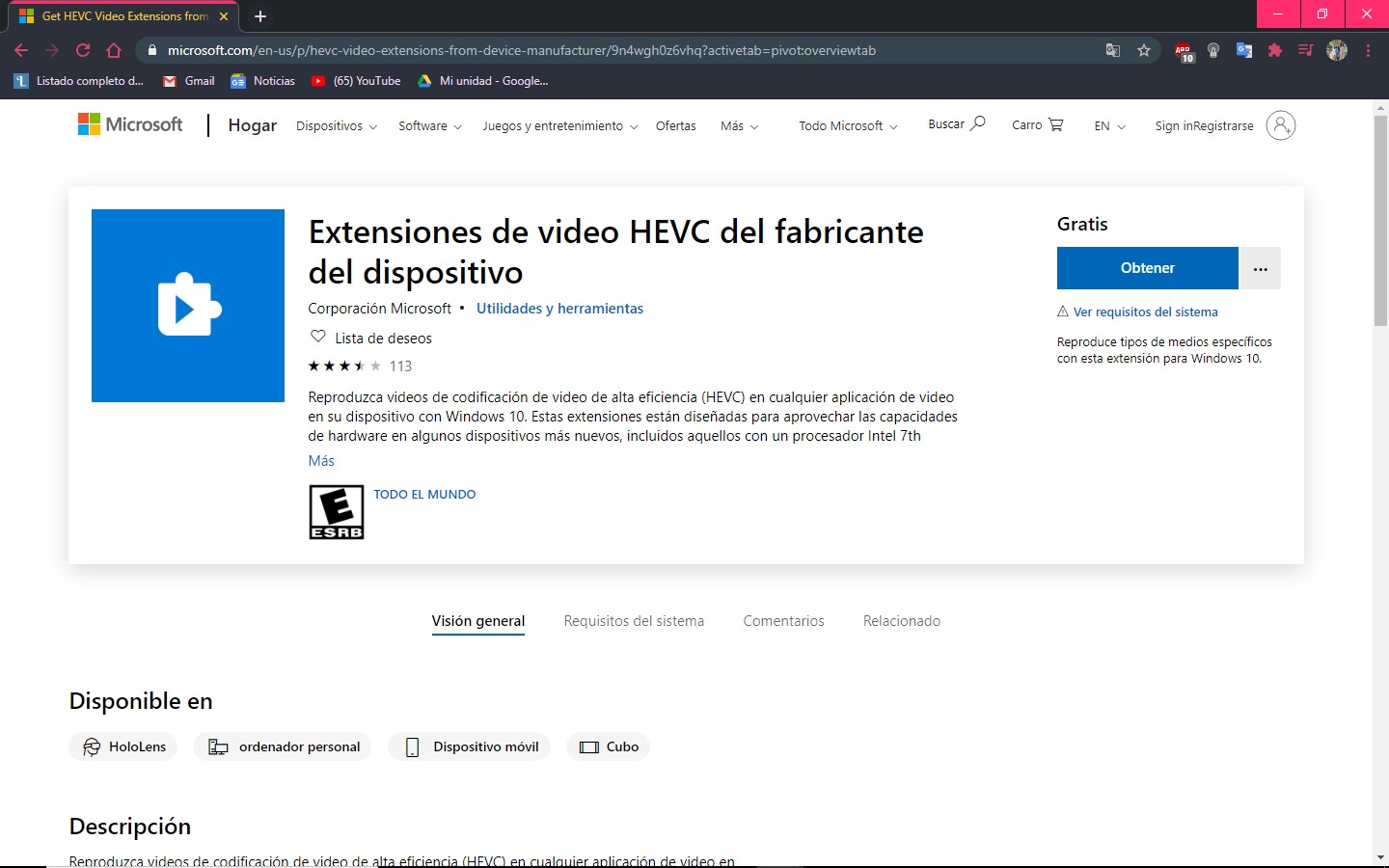Open the Chrome extensions puzzle icon

tap(1275, 50)
